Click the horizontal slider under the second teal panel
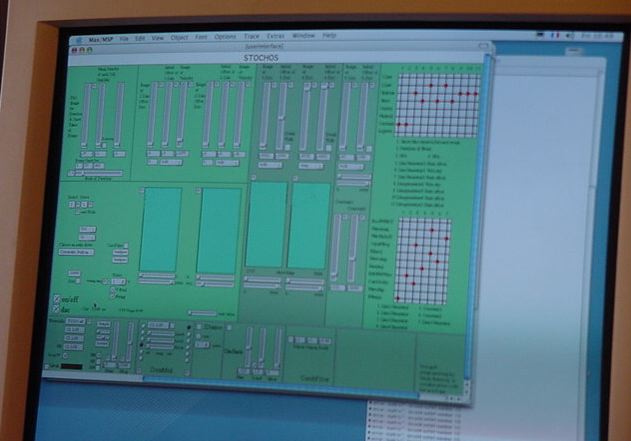This screenshot has width=631, height=441. point(215,278)
